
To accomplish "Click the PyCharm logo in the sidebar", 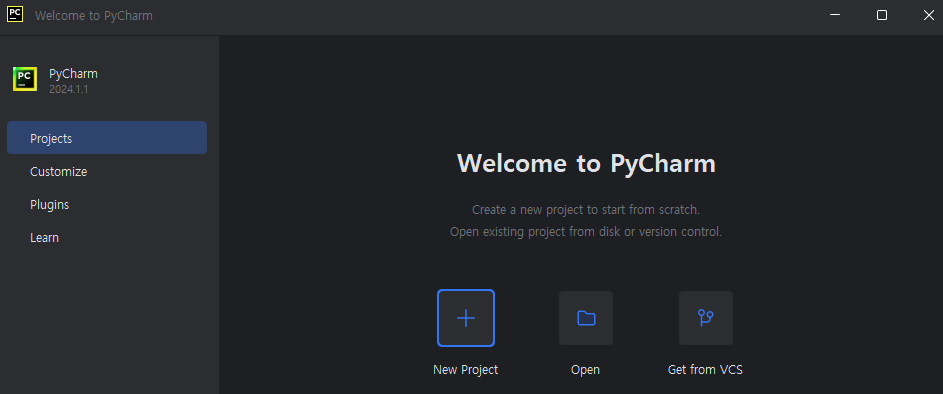I will point(25,79).
